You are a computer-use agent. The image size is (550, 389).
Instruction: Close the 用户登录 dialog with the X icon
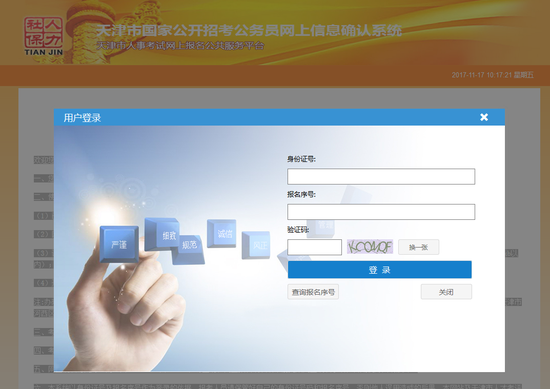(484, 117)
